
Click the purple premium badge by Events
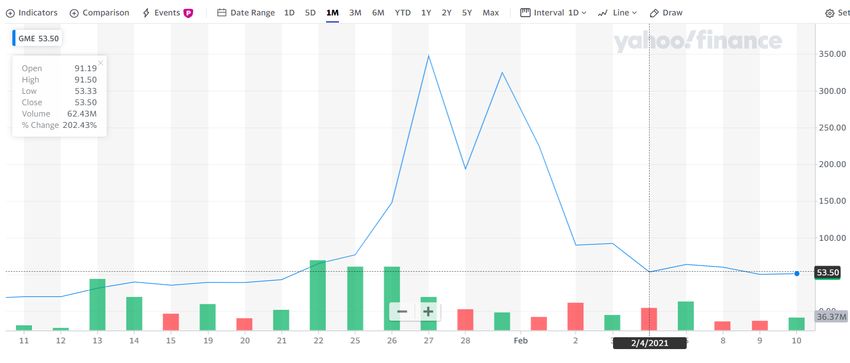(188, 13)
